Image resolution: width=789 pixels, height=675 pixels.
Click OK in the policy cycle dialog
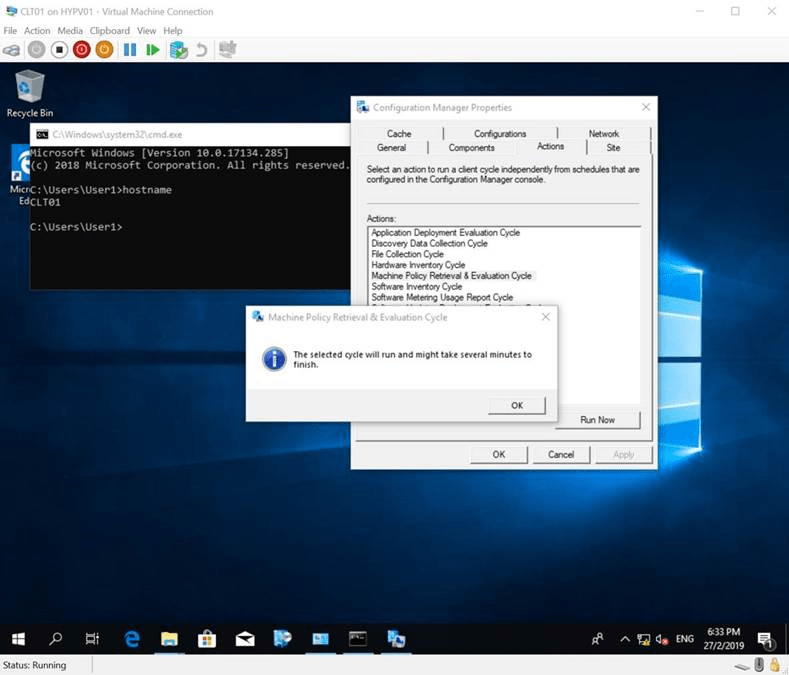click(x=516, y=405)
